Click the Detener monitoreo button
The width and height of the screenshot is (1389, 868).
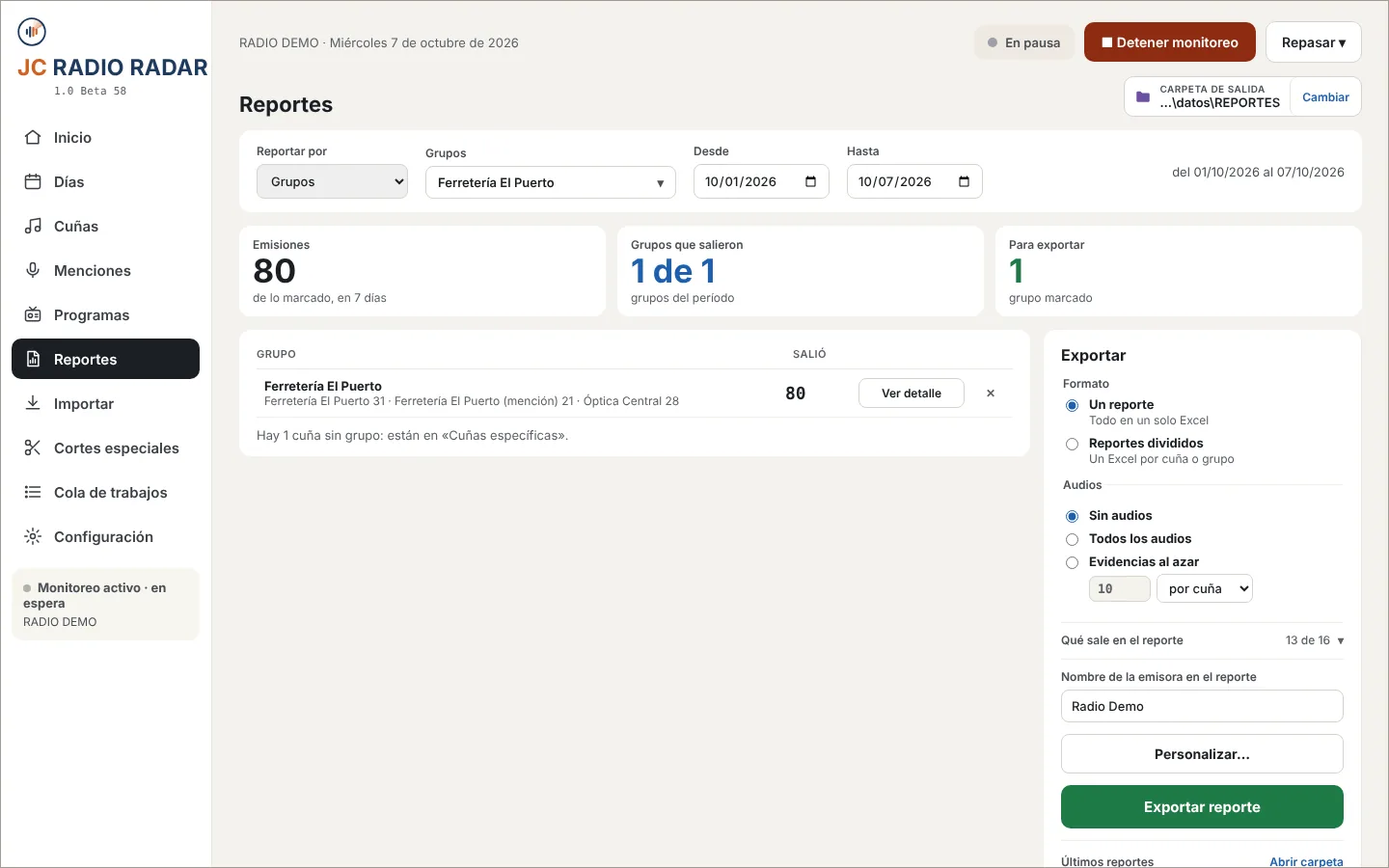pyautogui.click(x=1170, y=42)
